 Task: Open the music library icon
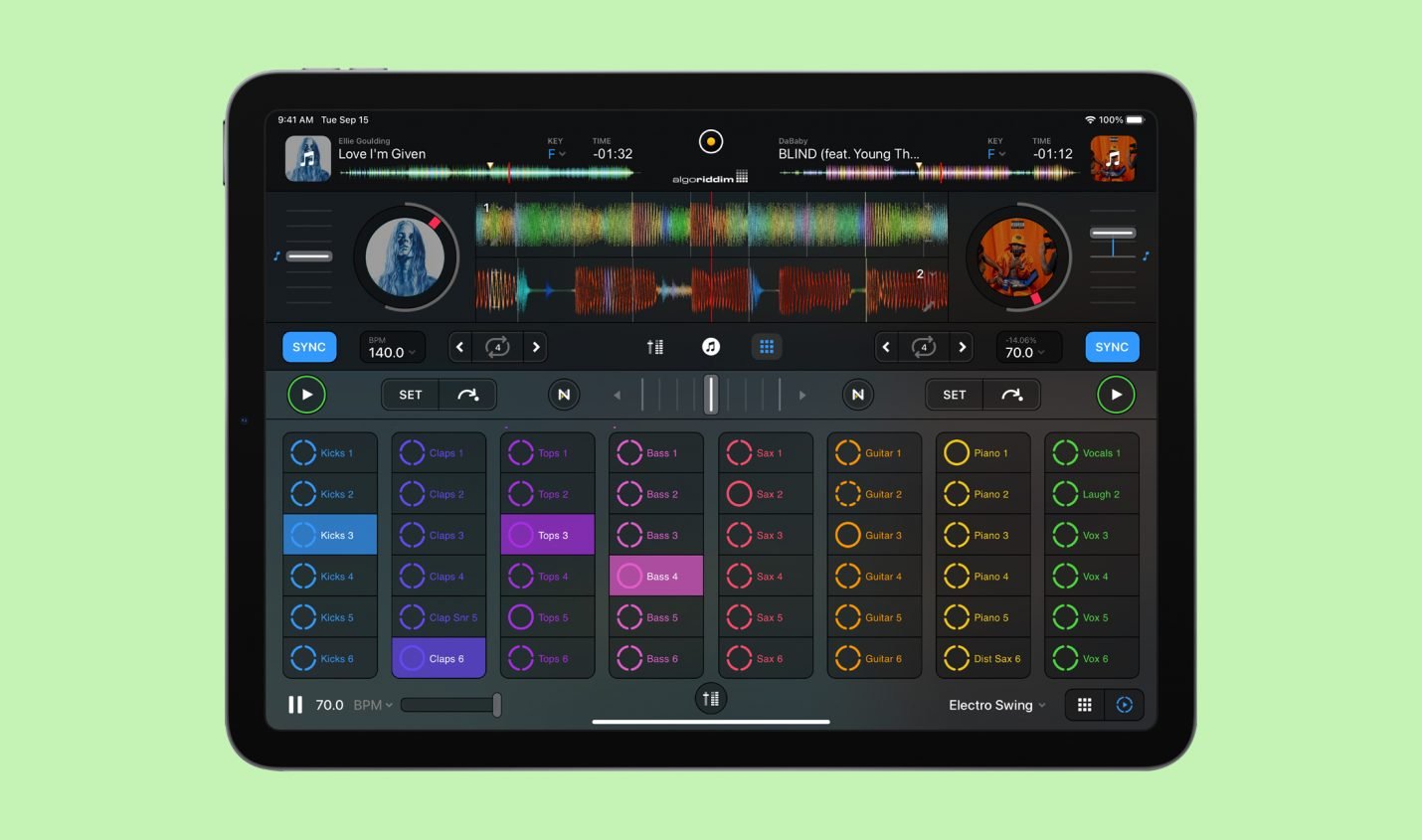pos(711,346)
